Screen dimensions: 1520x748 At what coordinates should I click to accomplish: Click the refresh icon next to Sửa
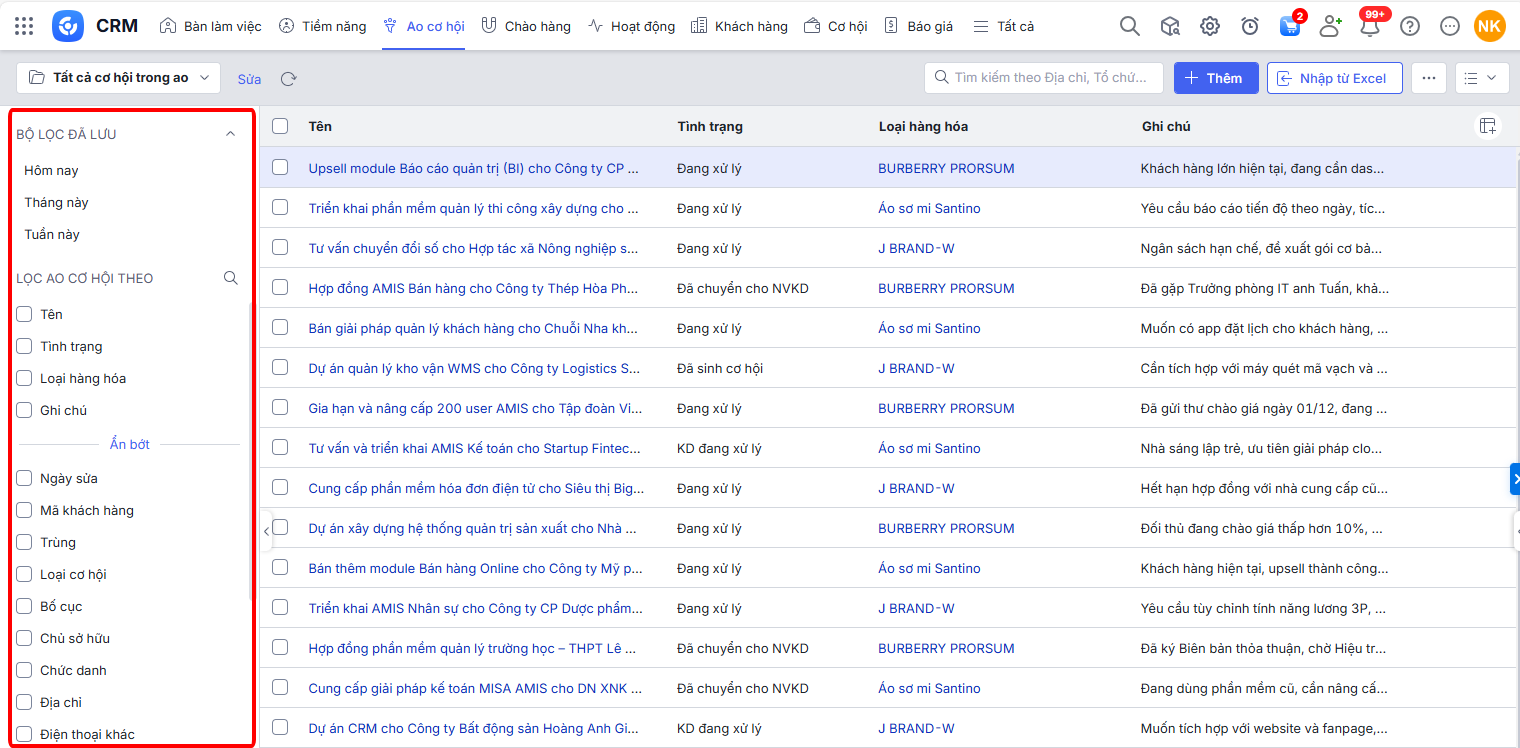click(x=288, y=79)
